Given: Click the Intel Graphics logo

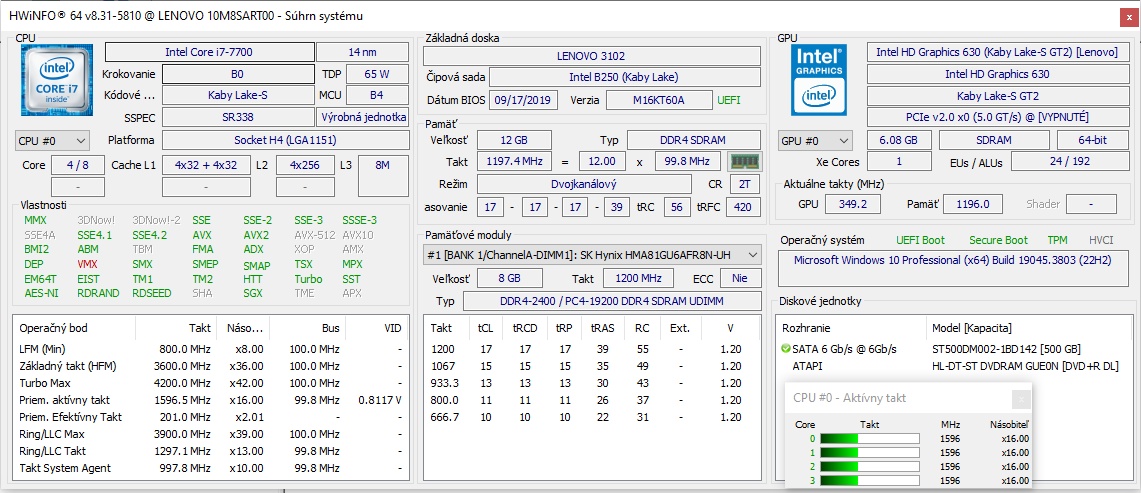Looking at the screenshot, I should (x=819, y=80).
